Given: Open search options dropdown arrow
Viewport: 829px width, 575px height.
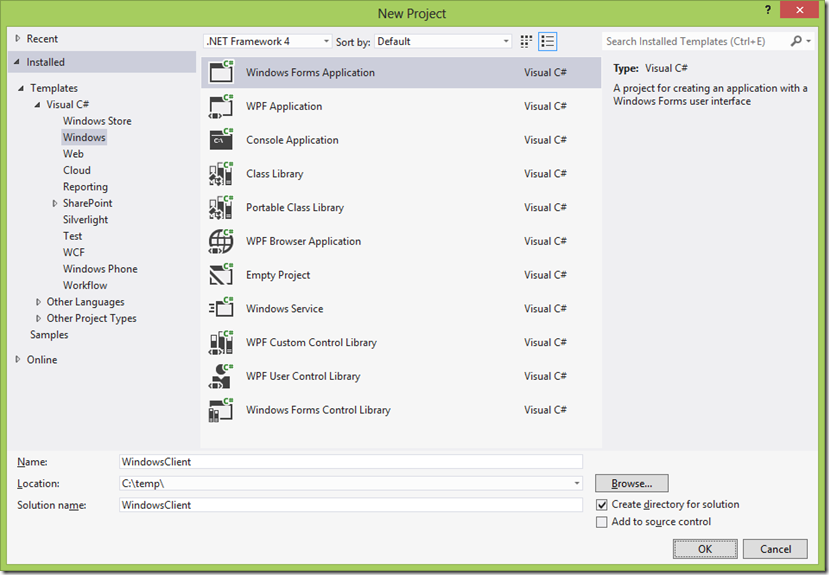Looking at the screenshot, I should [x=808, y=41].
